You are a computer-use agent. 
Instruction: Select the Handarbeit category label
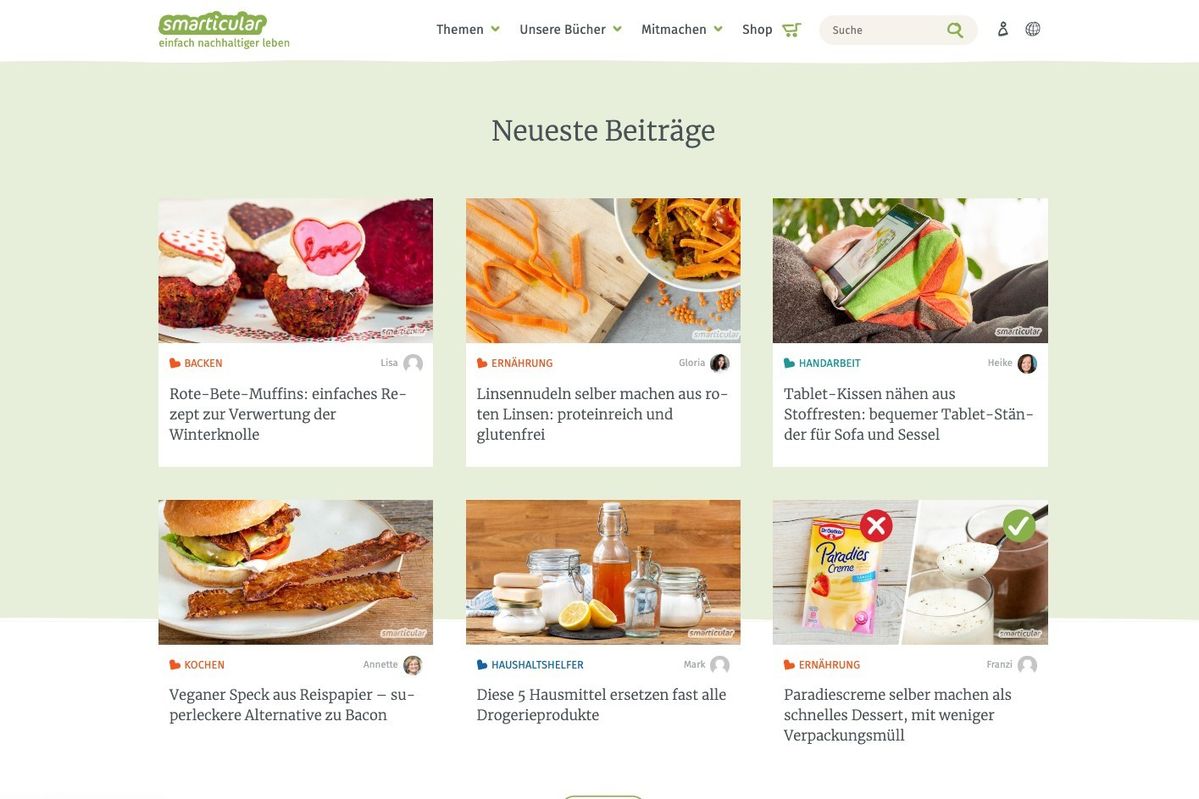(830, 363)
